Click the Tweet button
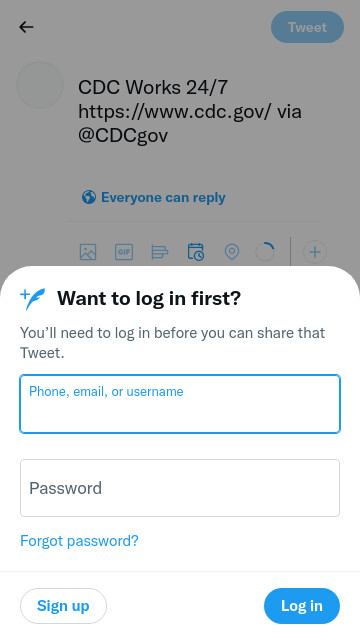 [307, 27]
